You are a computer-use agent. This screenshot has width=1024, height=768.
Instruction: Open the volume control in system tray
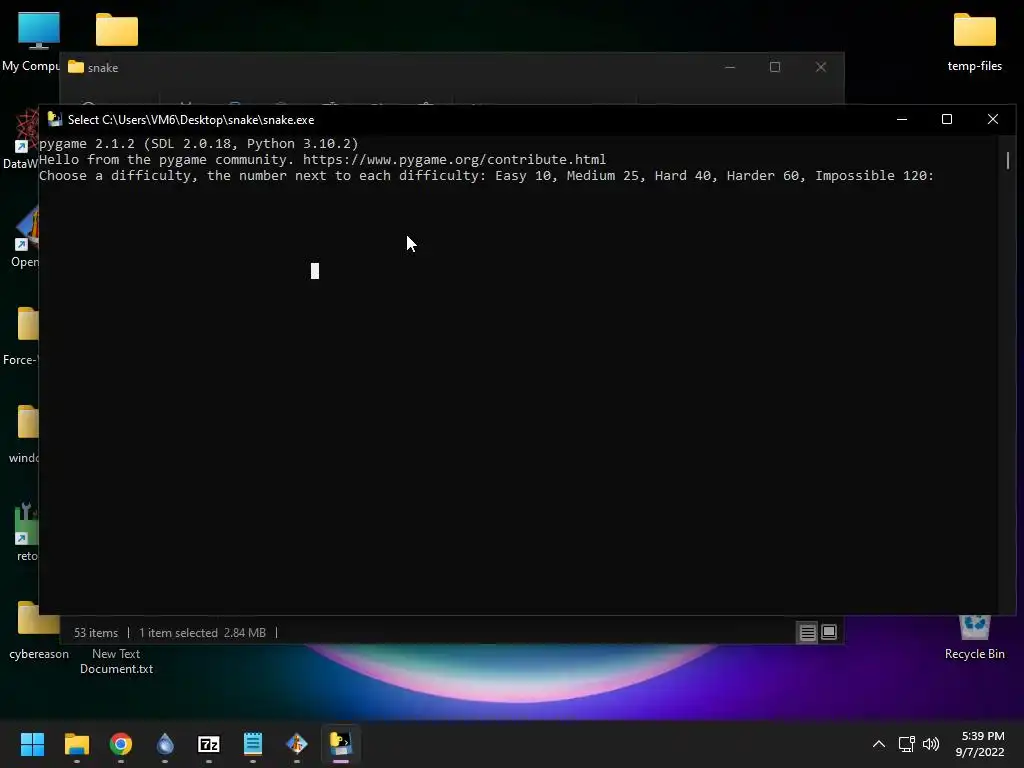tap(931, 744)
